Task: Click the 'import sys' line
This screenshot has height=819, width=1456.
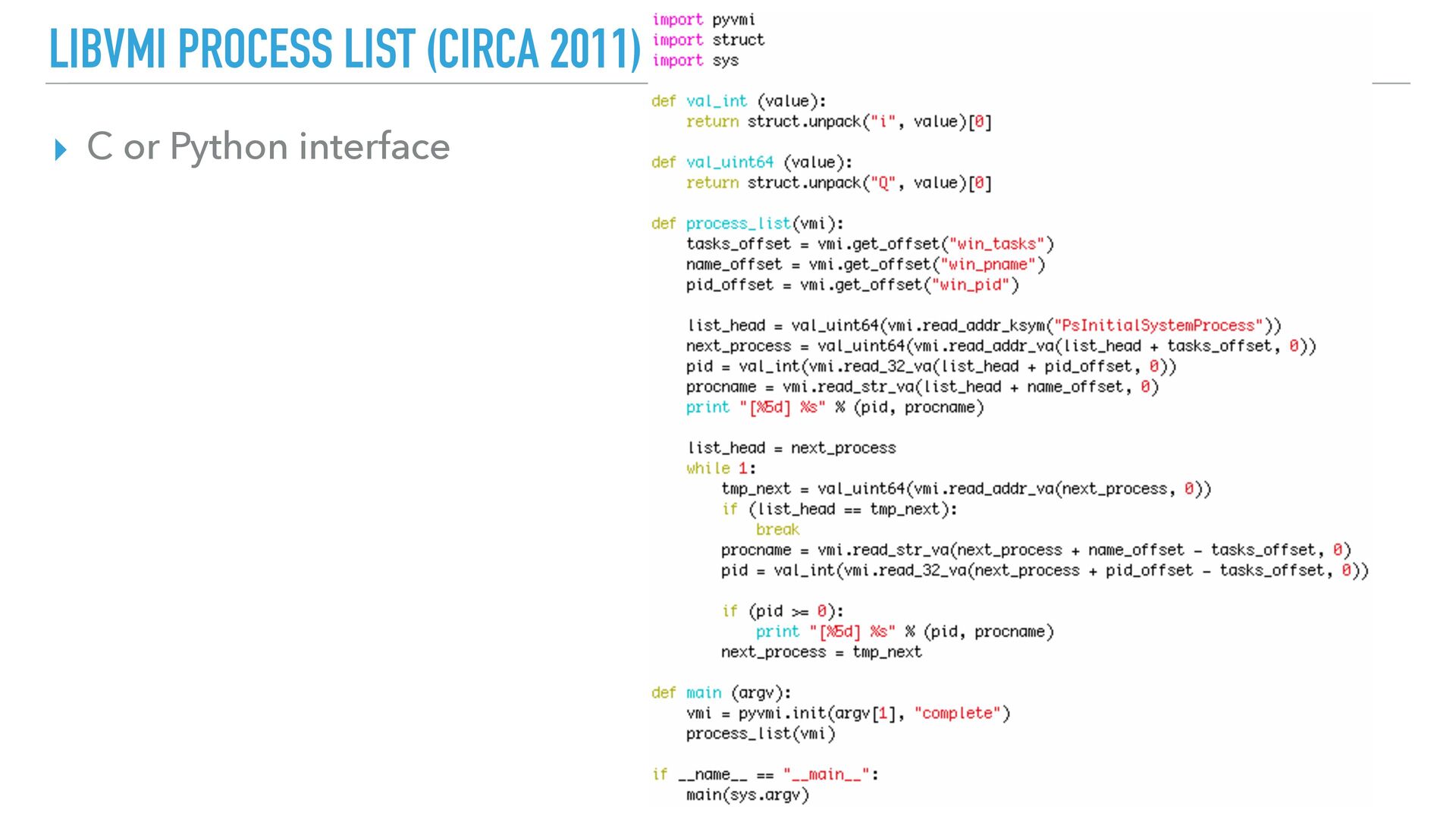Action: tap(695, 61)
